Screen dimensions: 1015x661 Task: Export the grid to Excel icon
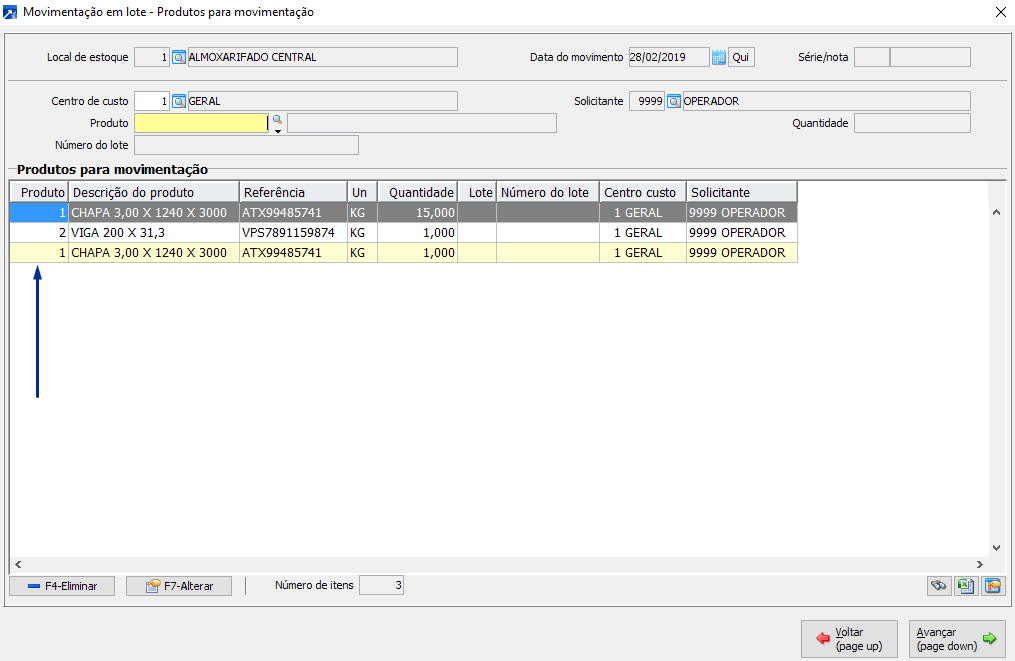[965, 586]
